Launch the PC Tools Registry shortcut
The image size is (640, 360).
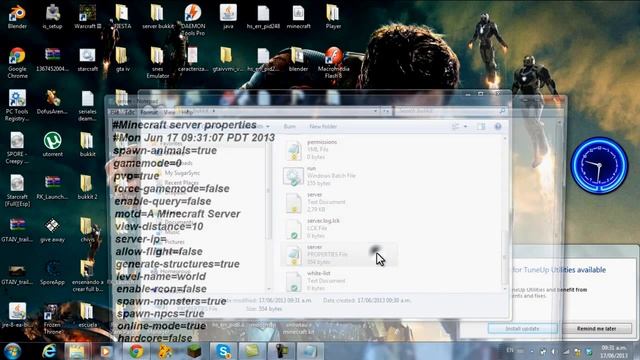pos(17,105)
